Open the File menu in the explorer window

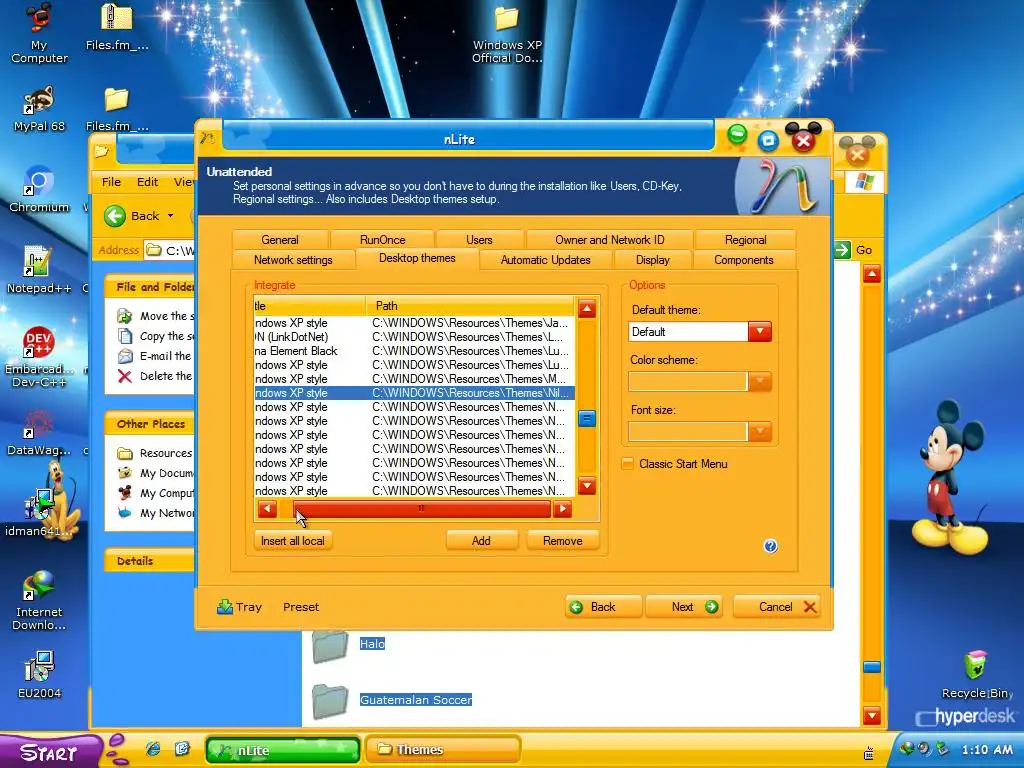click(x=111, y=182)
